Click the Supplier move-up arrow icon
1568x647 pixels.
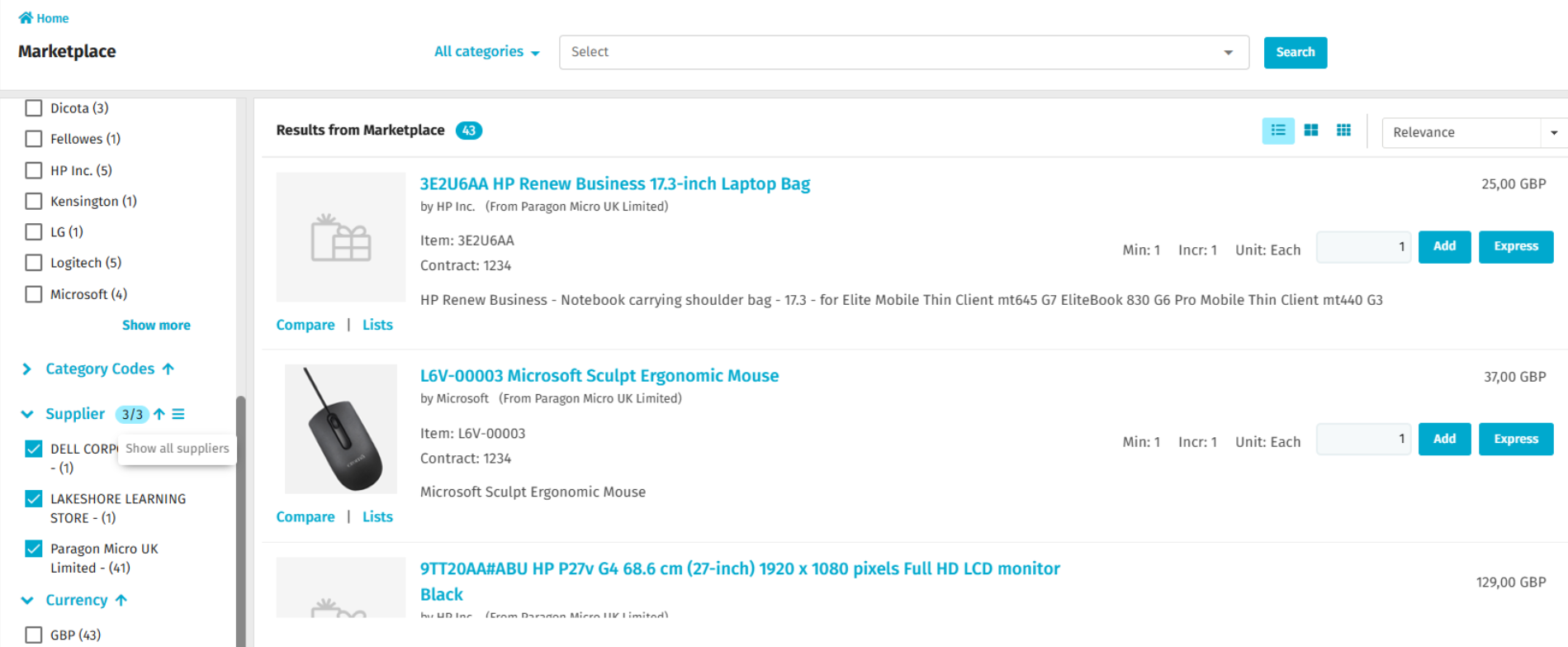pyautogui.click(x=159, y=414)
